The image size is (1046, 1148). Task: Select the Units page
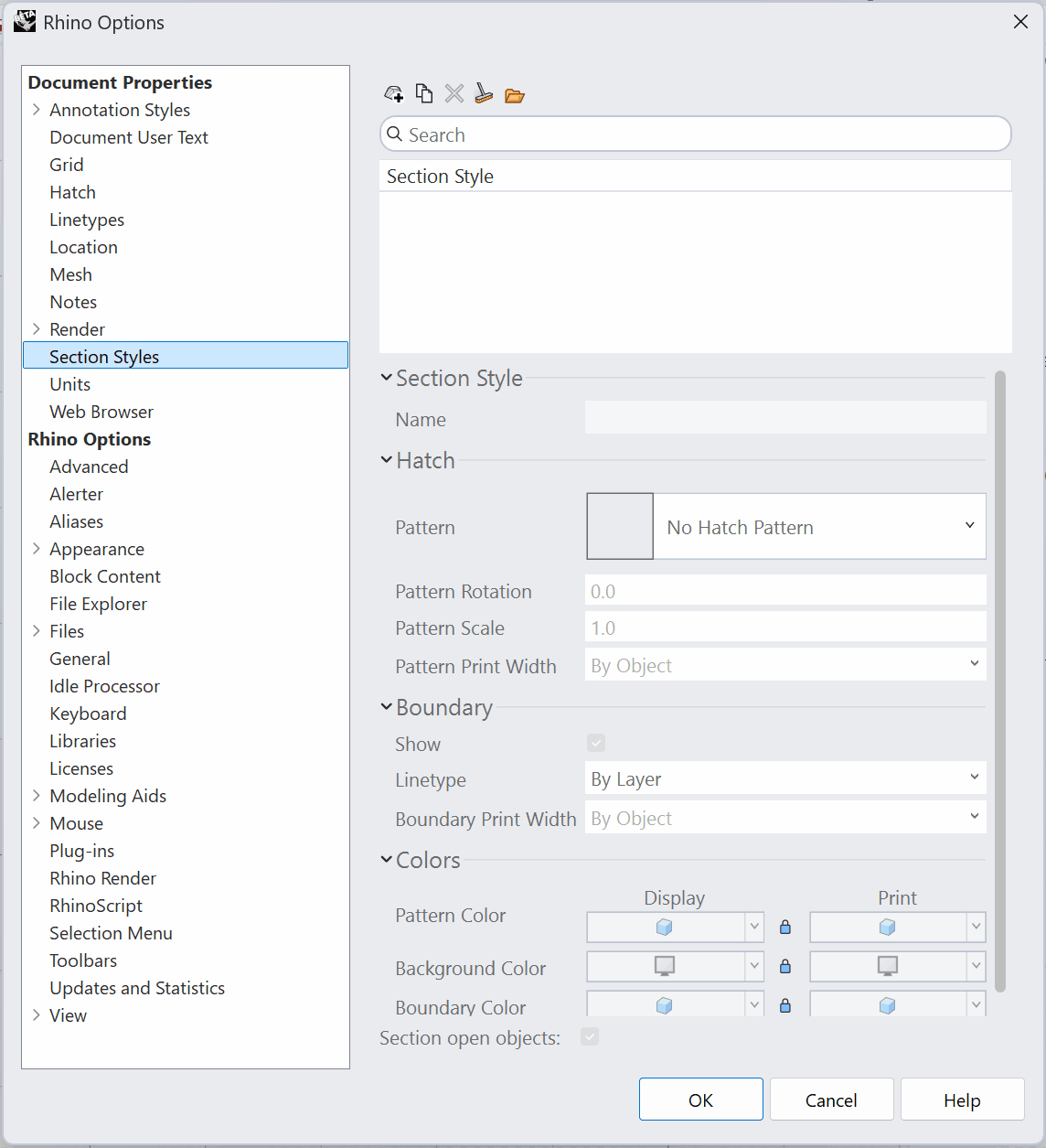point(70,384)
